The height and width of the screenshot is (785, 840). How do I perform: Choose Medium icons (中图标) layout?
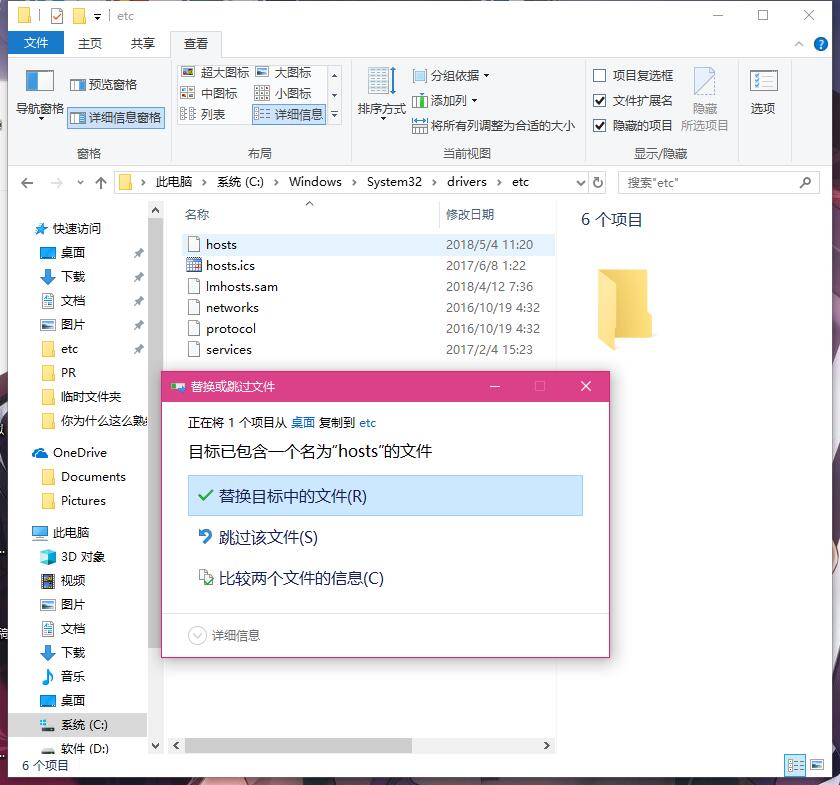(209, 93)
